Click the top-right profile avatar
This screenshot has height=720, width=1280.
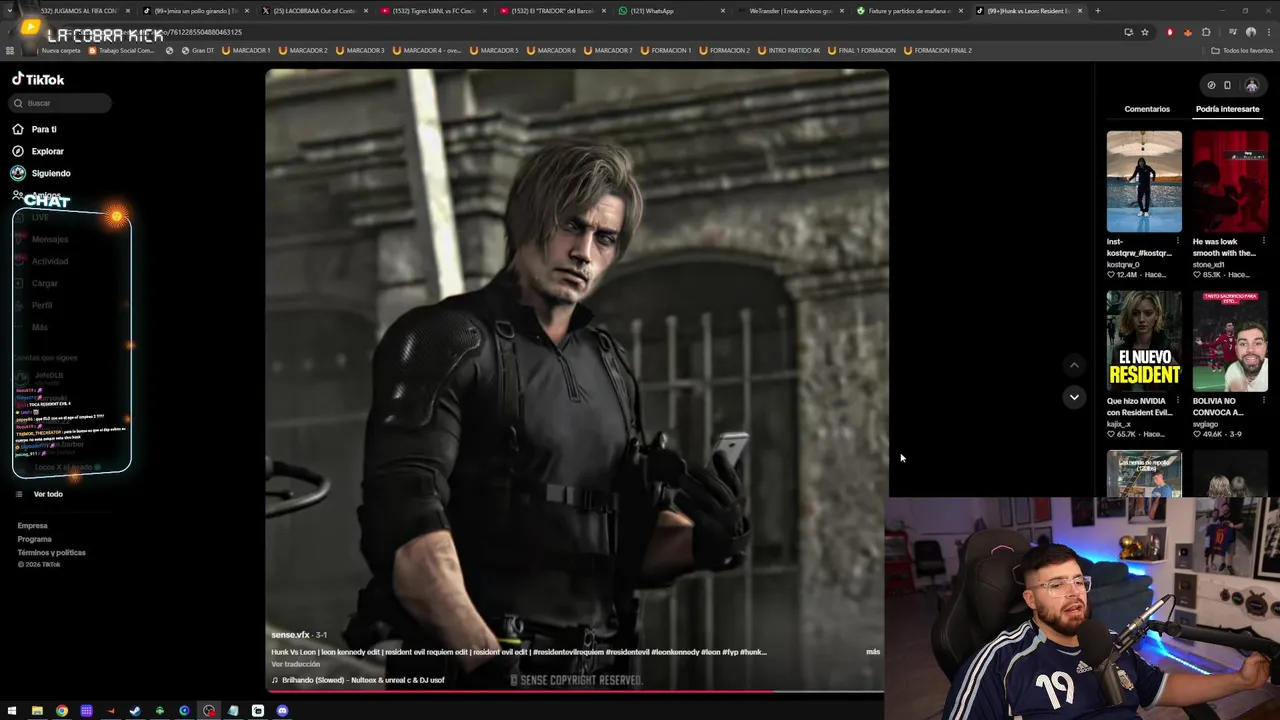(x=1251, y=85)
